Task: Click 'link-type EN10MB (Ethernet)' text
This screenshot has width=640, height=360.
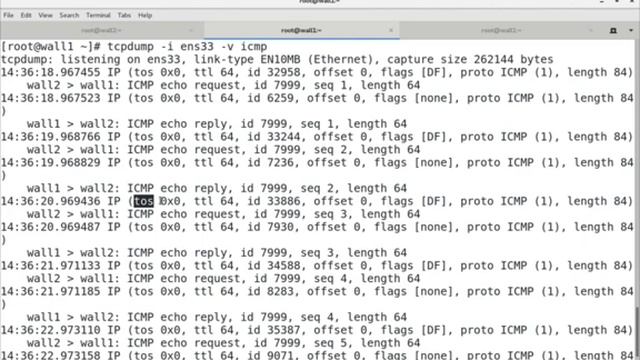Action: tap(285, 60)
